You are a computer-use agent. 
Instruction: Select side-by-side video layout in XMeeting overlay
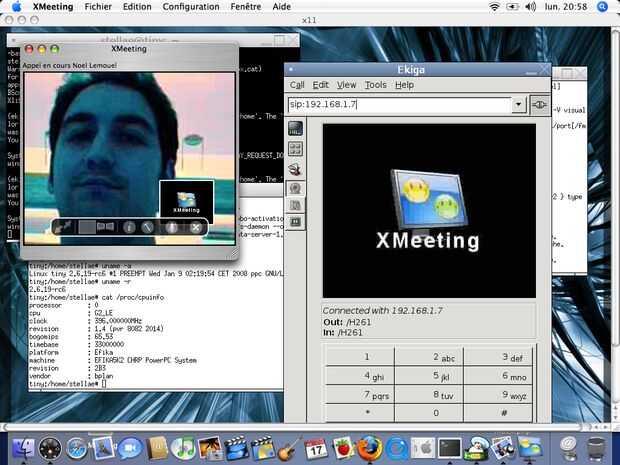[106, 227]
